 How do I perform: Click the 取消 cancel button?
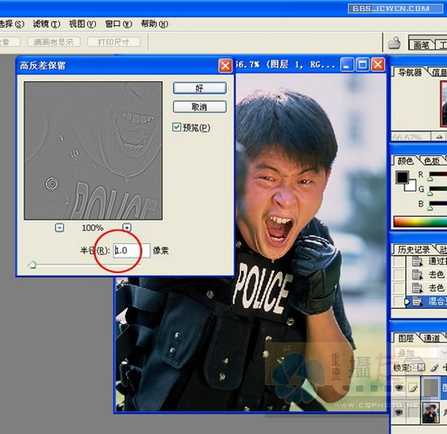tap(200, 107)
